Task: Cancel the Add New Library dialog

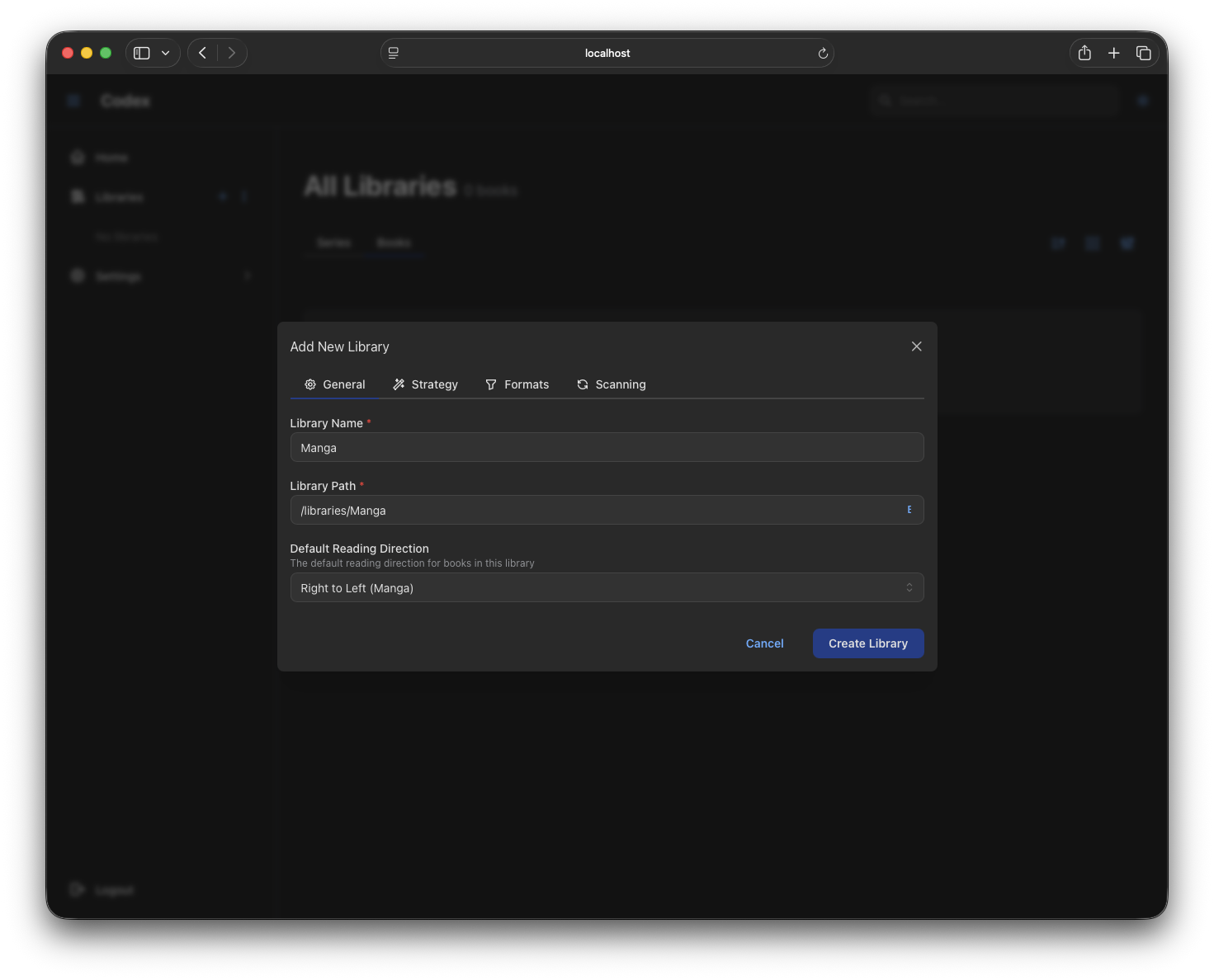Action: click(x=764, y=643)
